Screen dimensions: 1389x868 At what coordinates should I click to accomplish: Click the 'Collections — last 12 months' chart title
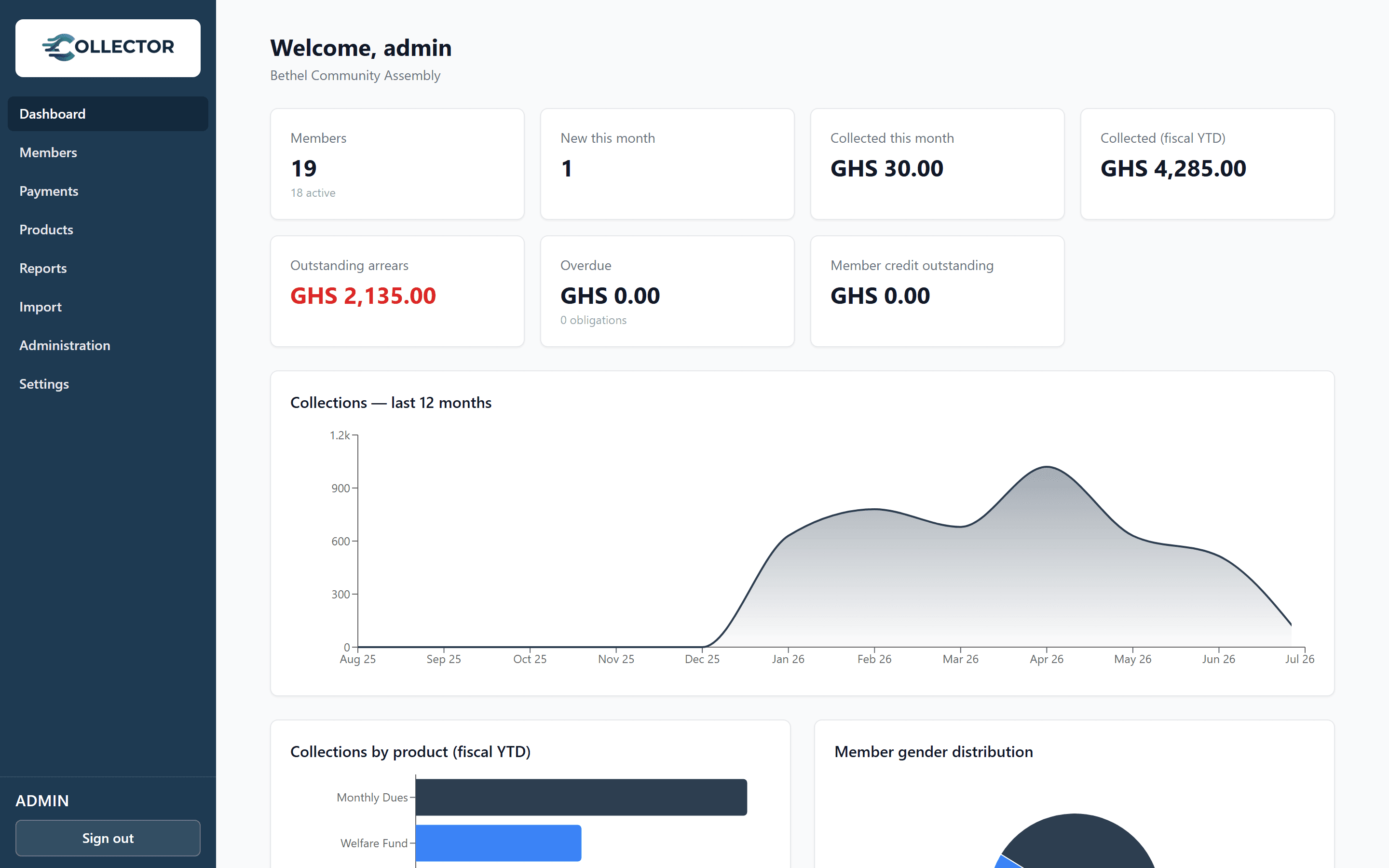coord(390,403)
